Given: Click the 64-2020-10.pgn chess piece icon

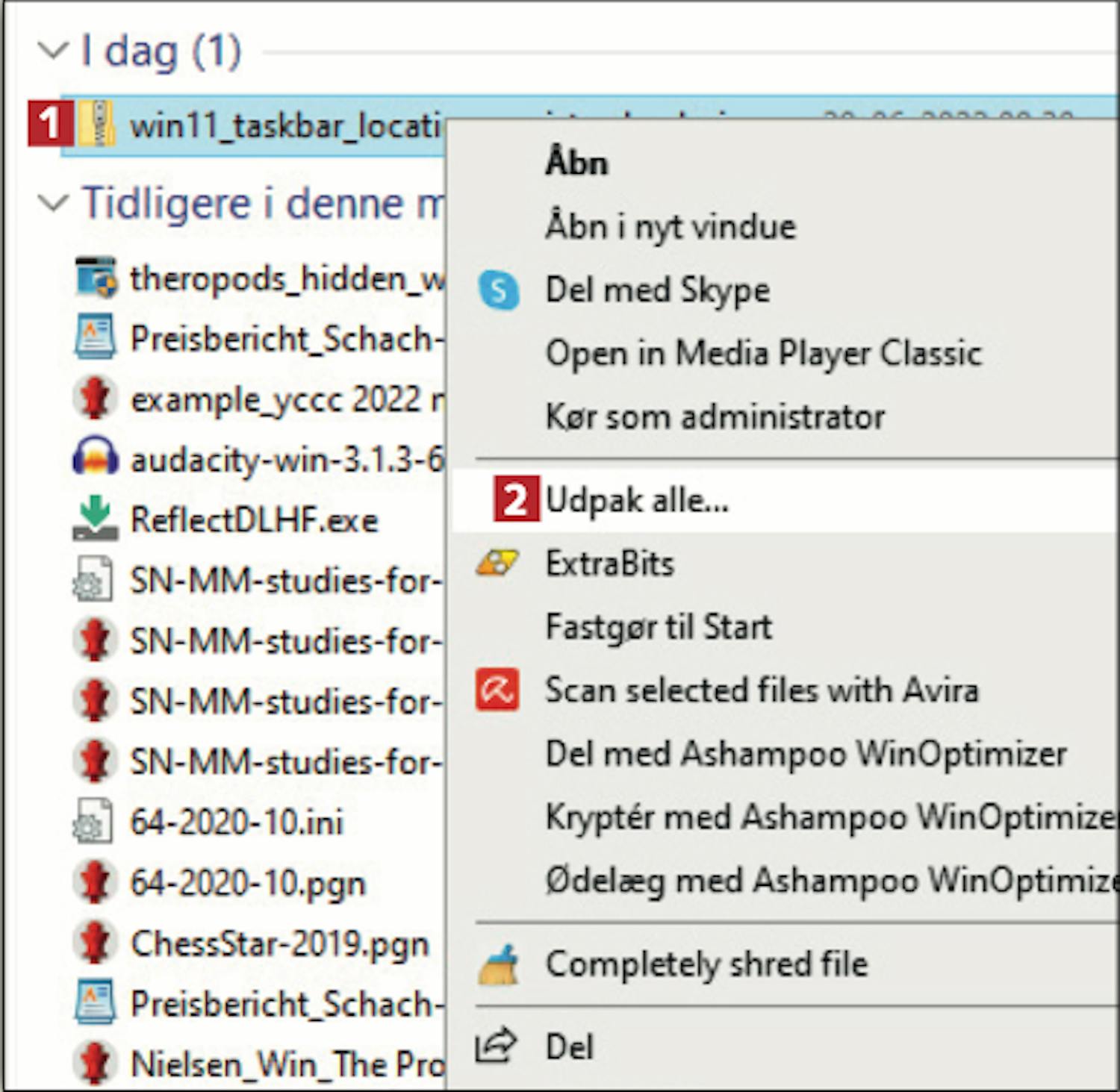Looking at the screenshot, I should coord(94,882).
